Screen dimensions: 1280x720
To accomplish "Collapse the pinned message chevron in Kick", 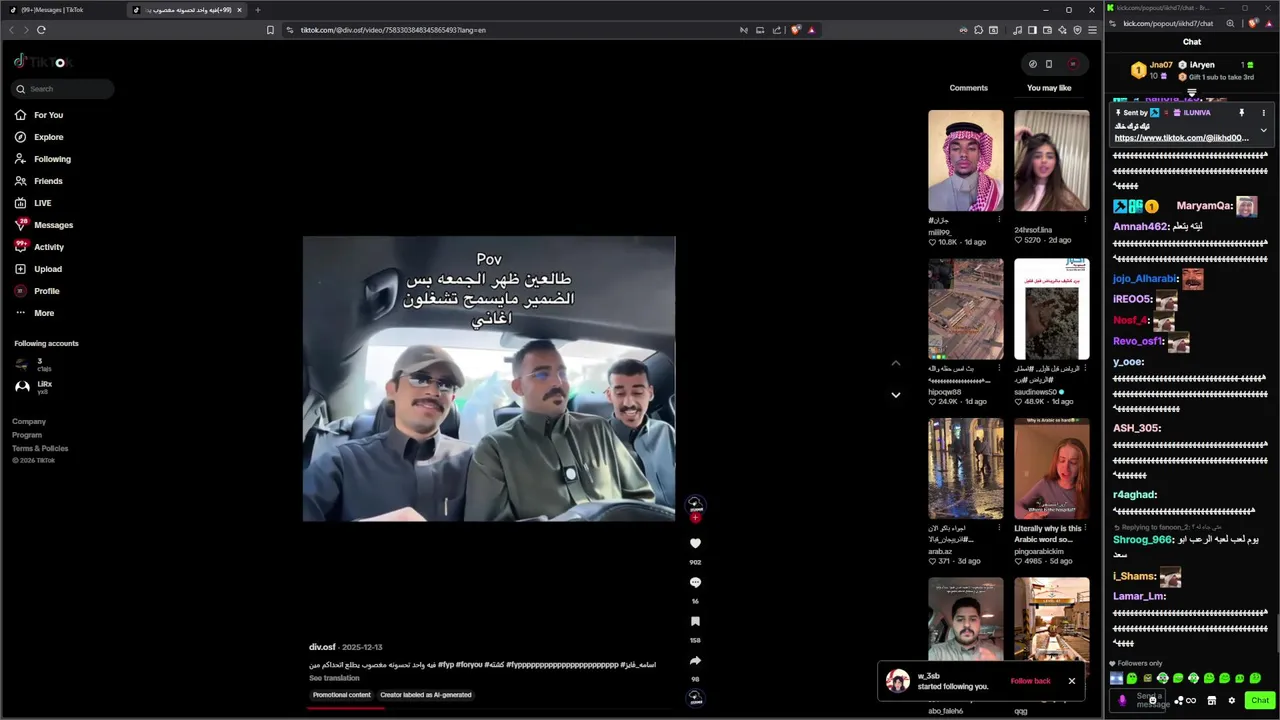I will pyautogui.click(x=1263, y=131).
